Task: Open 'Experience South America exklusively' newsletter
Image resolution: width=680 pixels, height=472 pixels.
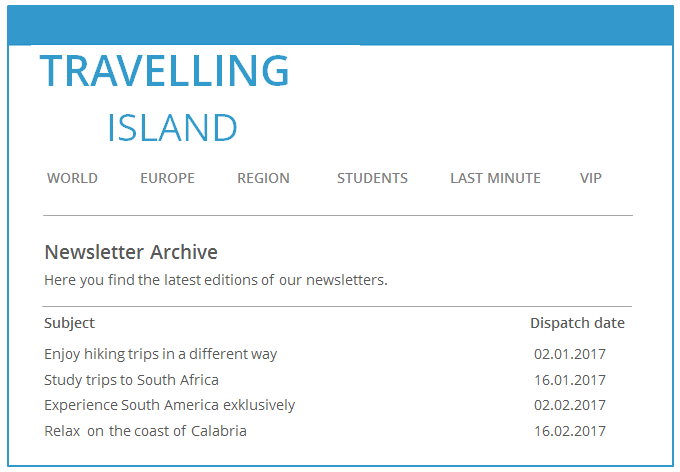Action: (x=170, y=405)
